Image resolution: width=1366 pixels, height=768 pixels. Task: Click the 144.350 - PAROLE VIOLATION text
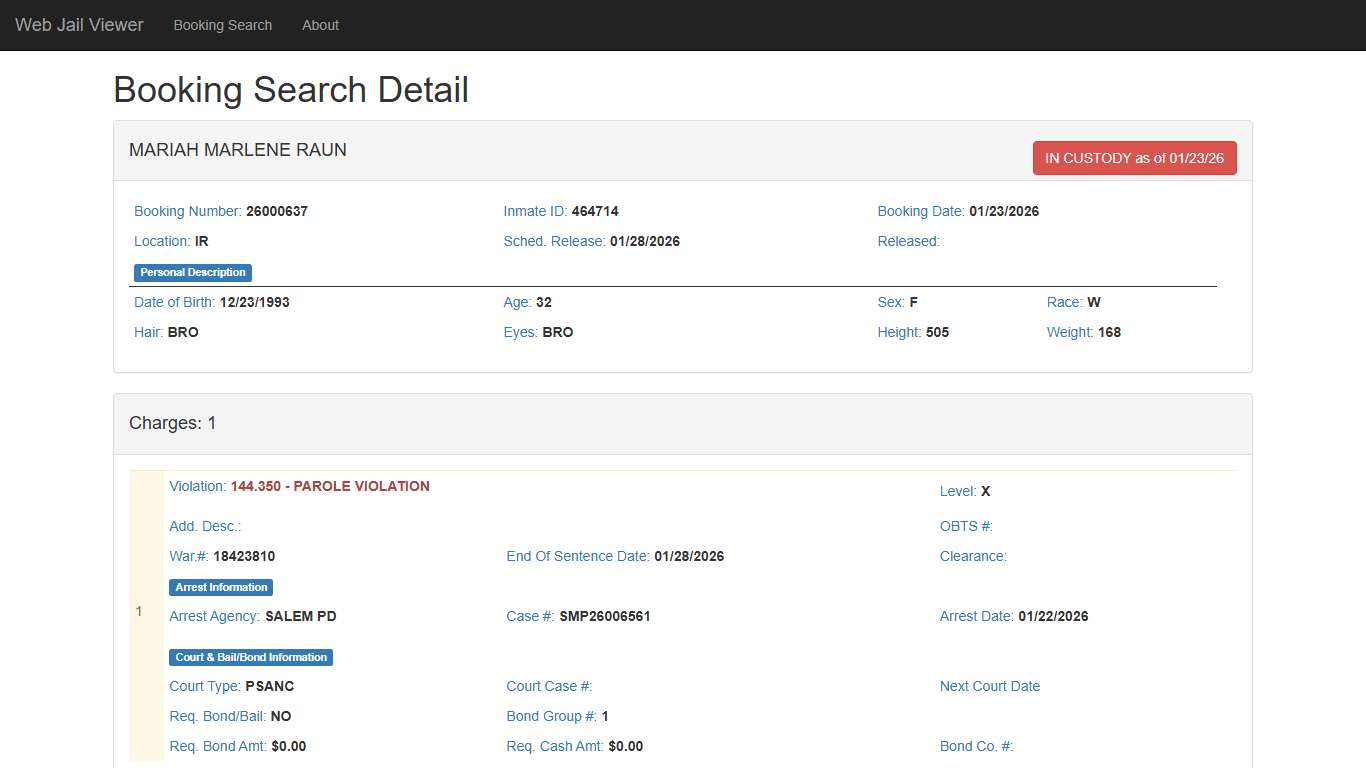(x=330, y=486)
